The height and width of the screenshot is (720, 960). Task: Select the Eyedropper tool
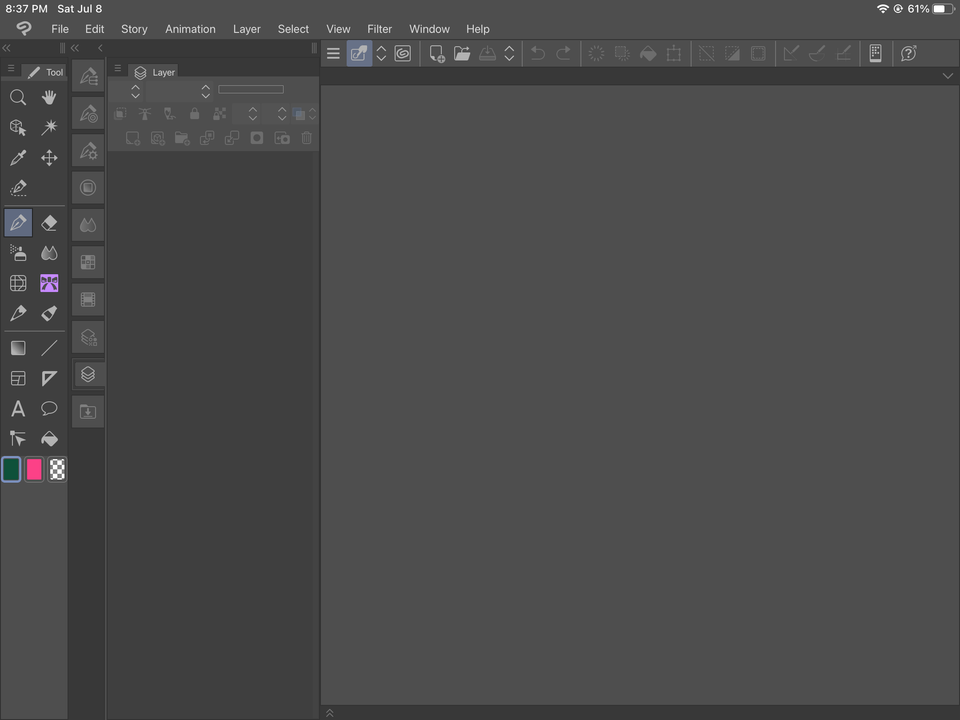(x=18, y=157)
